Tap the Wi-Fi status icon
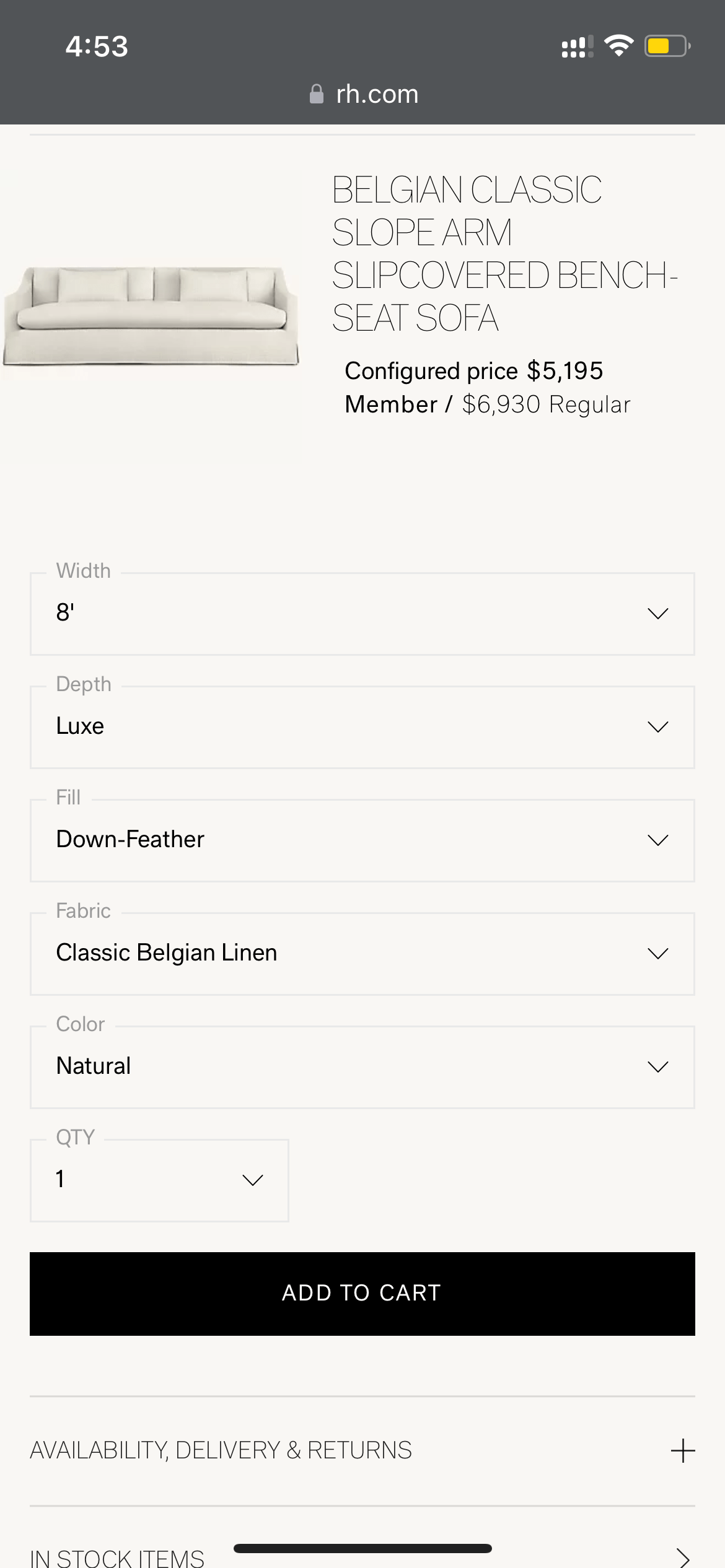The height and width of the screenshot is (1568, 725). click(x=618, y=46)
